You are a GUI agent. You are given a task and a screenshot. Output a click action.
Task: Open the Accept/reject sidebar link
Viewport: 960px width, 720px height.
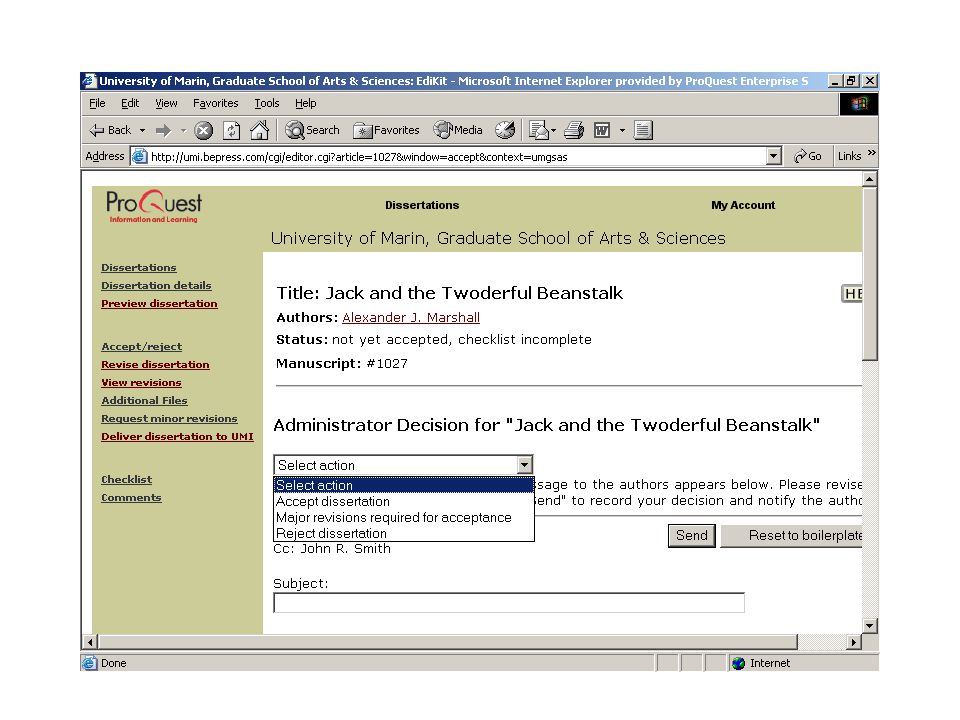[141, 347]
